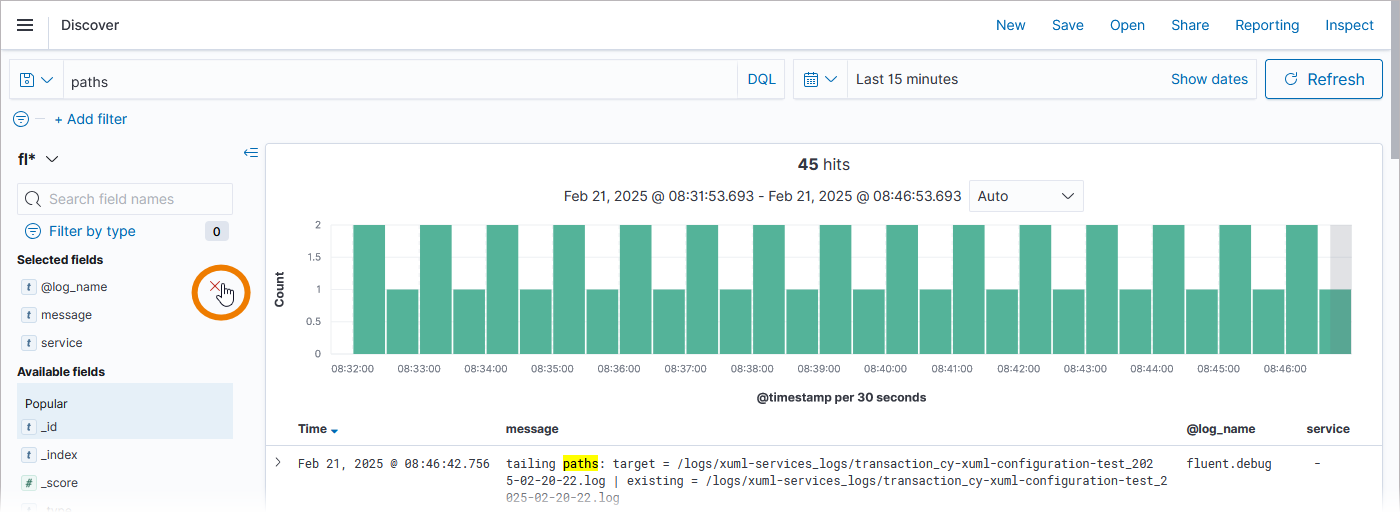Open the calendar quick date menu
Screen dimensions: 1400x513
coord(820,79)
